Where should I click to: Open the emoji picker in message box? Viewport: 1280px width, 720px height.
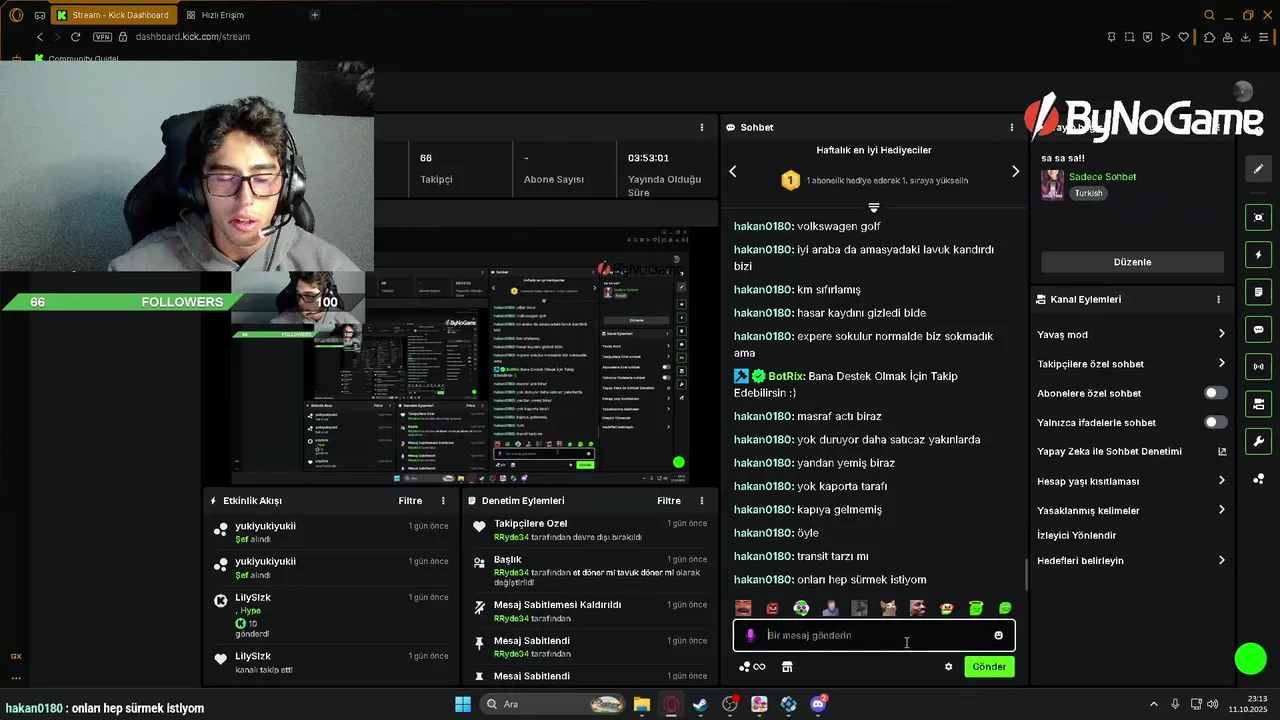(x=998, y=635)
